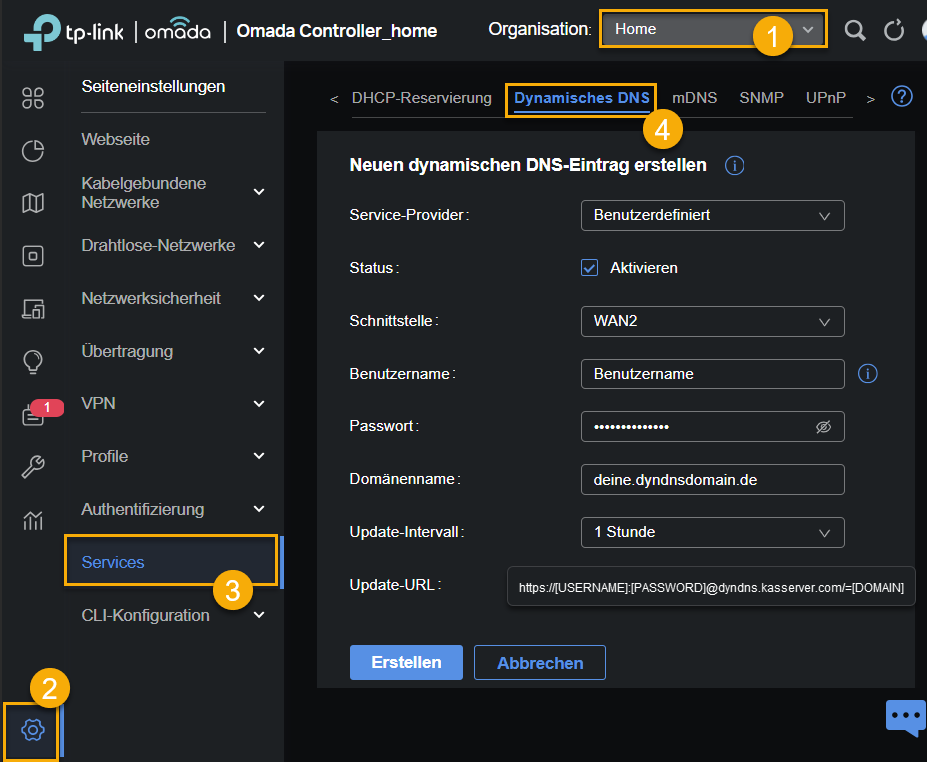927x762 pixels.
Task: Click the Abbrechen button
Action: pyautogui.click(x=540, y=663)
